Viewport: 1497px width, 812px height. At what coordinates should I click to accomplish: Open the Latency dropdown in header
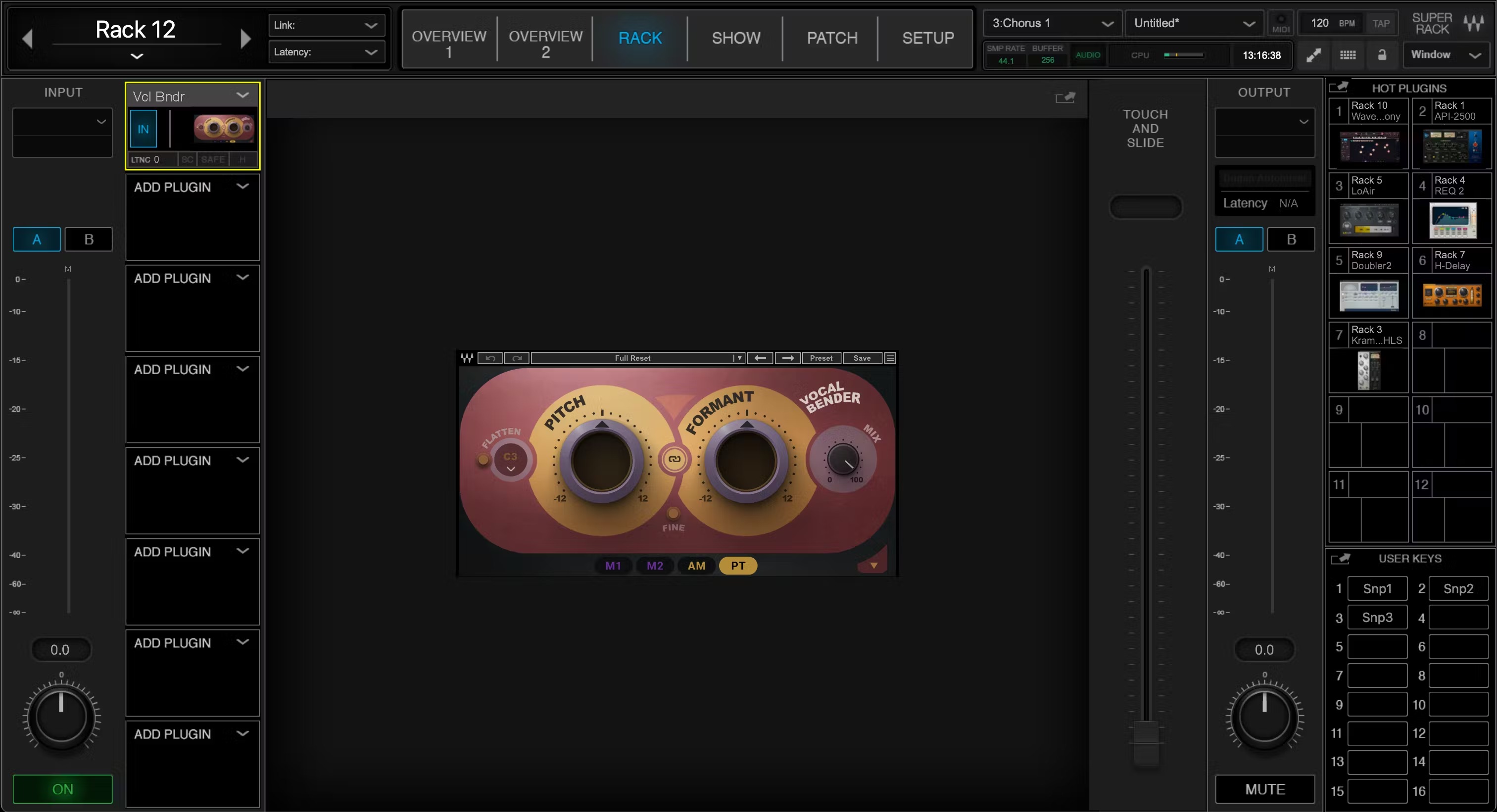tap(326, 52)
